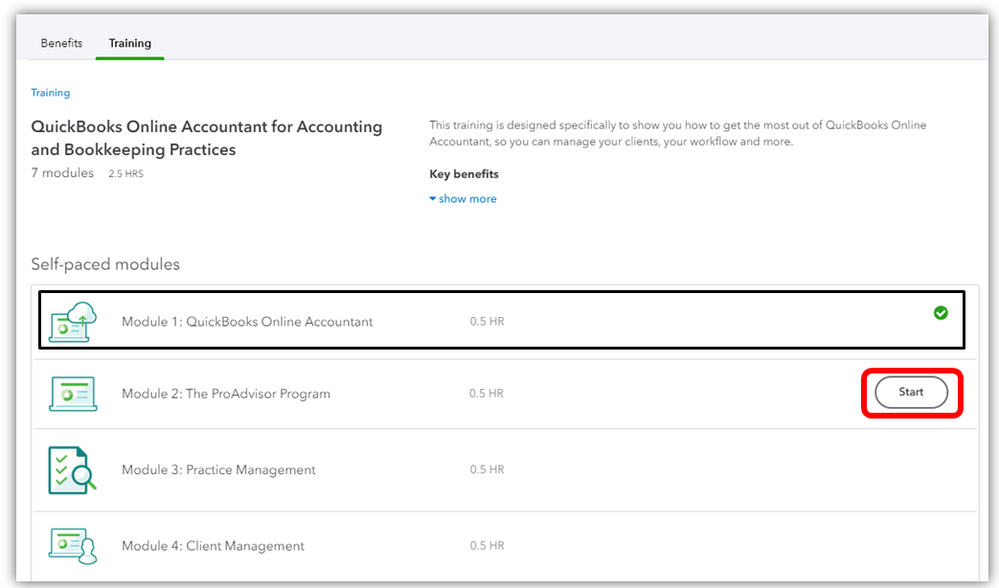Expand key benefits with show more
Viewport: 999px width, 588px height.
(x=463, y=199)
